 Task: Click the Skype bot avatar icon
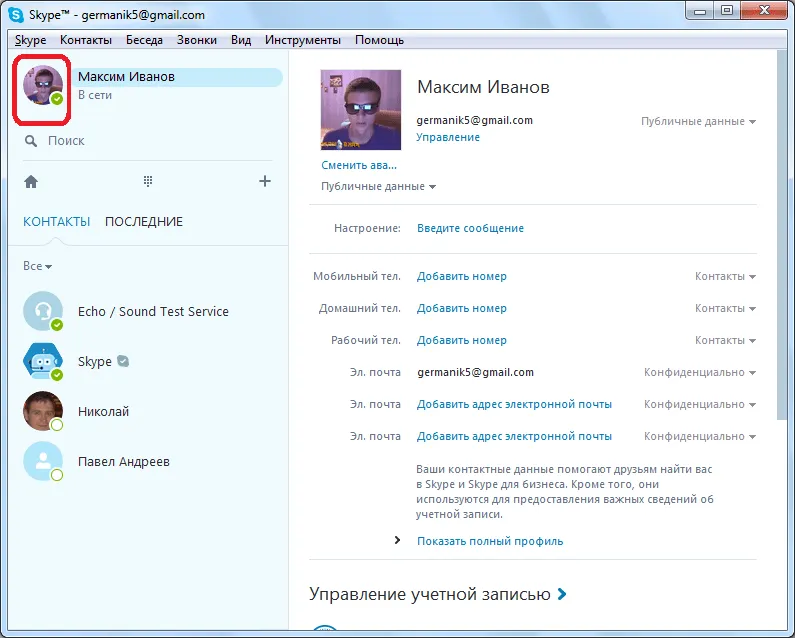pos(43,361)
